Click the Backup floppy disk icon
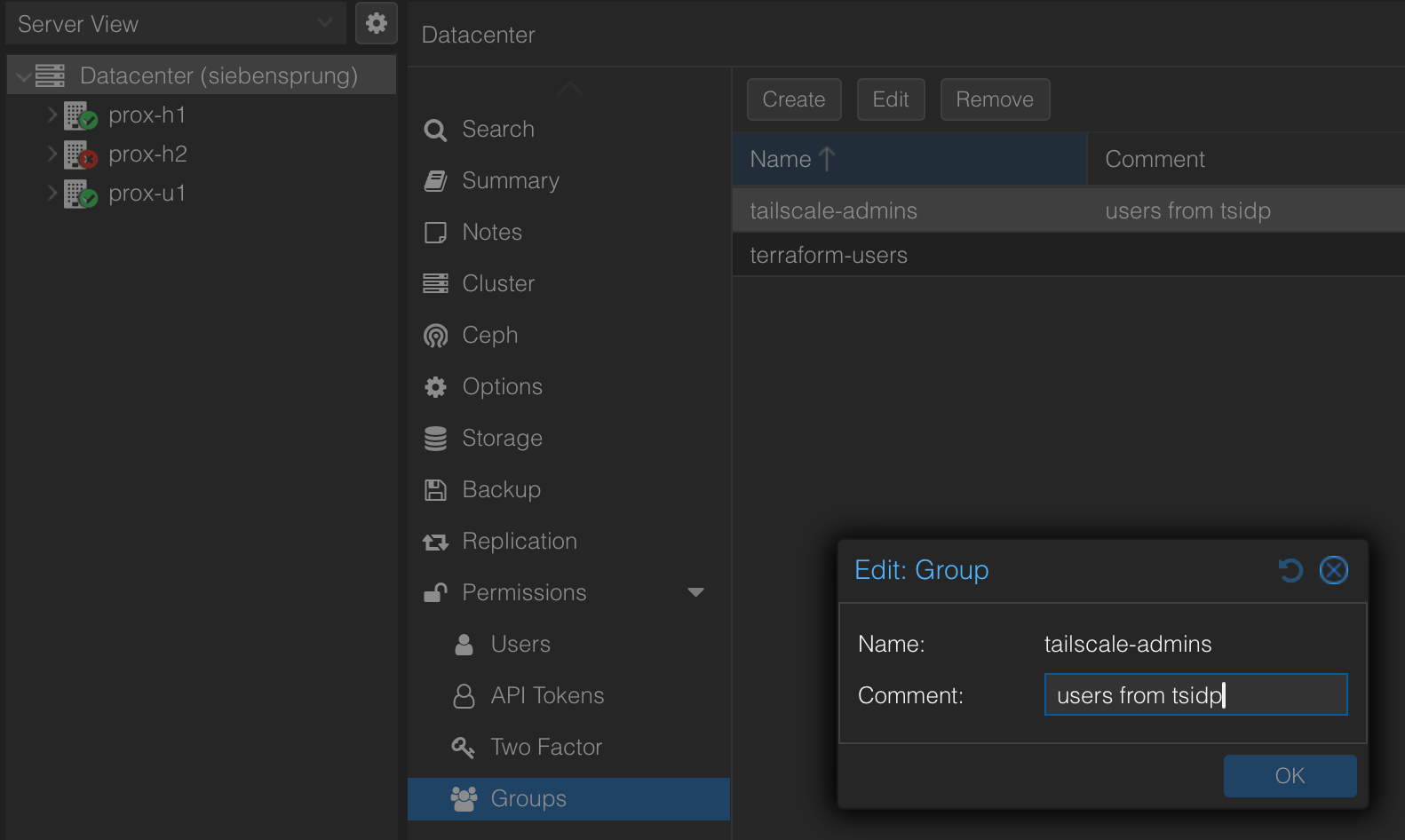 coord(435,490)
